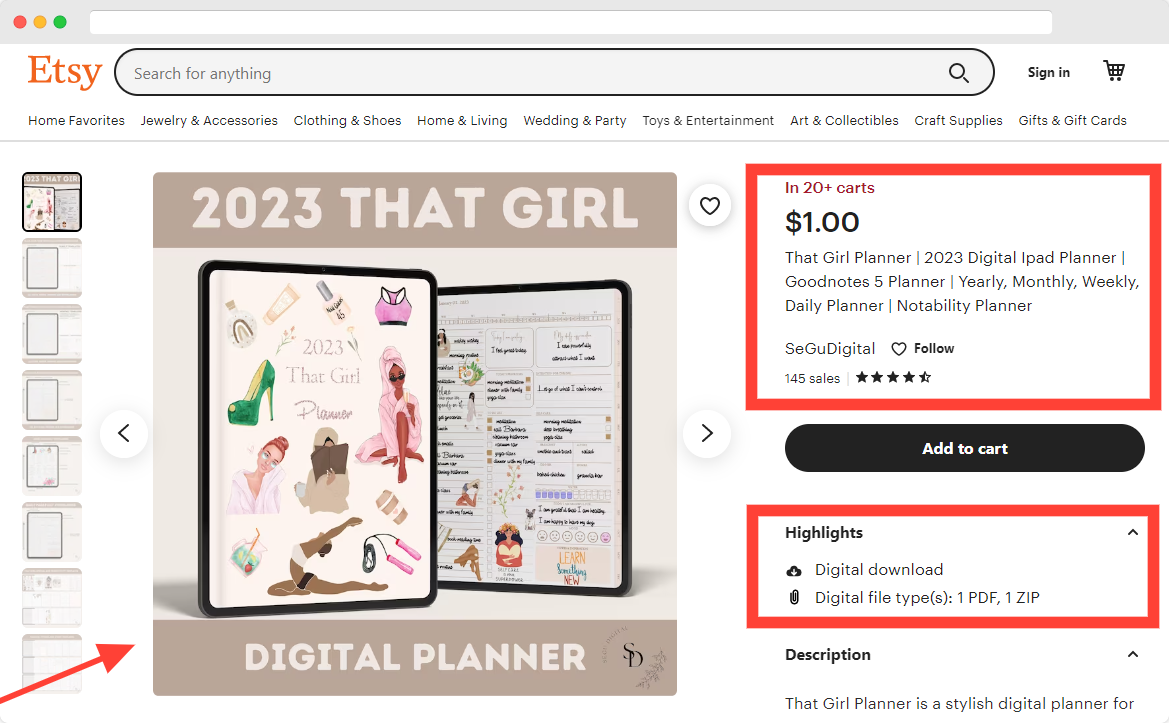Collapse the Highlights section
This screenshot has height=723, width=1169.
click(1132, 532)
